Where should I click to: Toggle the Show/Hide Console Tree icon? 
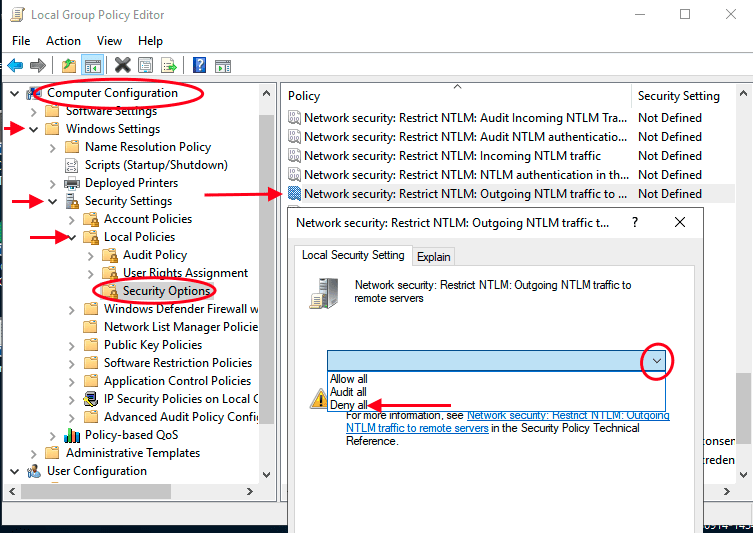pos(92,66)
